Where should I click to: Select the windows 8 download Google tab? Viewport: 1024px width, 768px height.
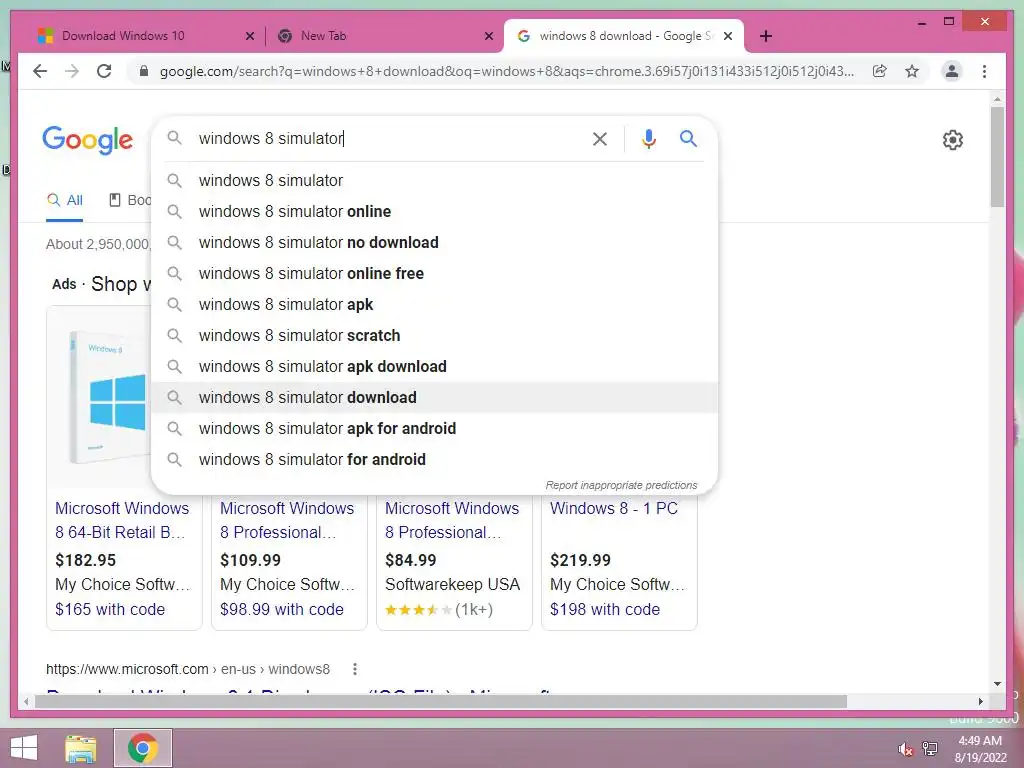tap(624, 37)
